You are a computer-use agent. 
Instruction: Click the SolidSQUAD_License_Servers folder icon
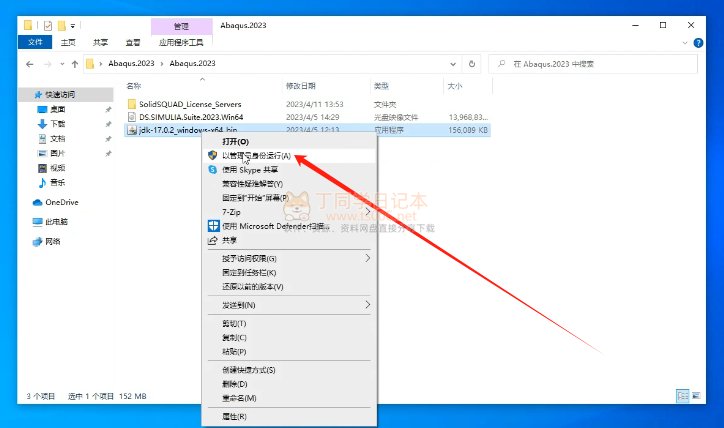point(132,104)
